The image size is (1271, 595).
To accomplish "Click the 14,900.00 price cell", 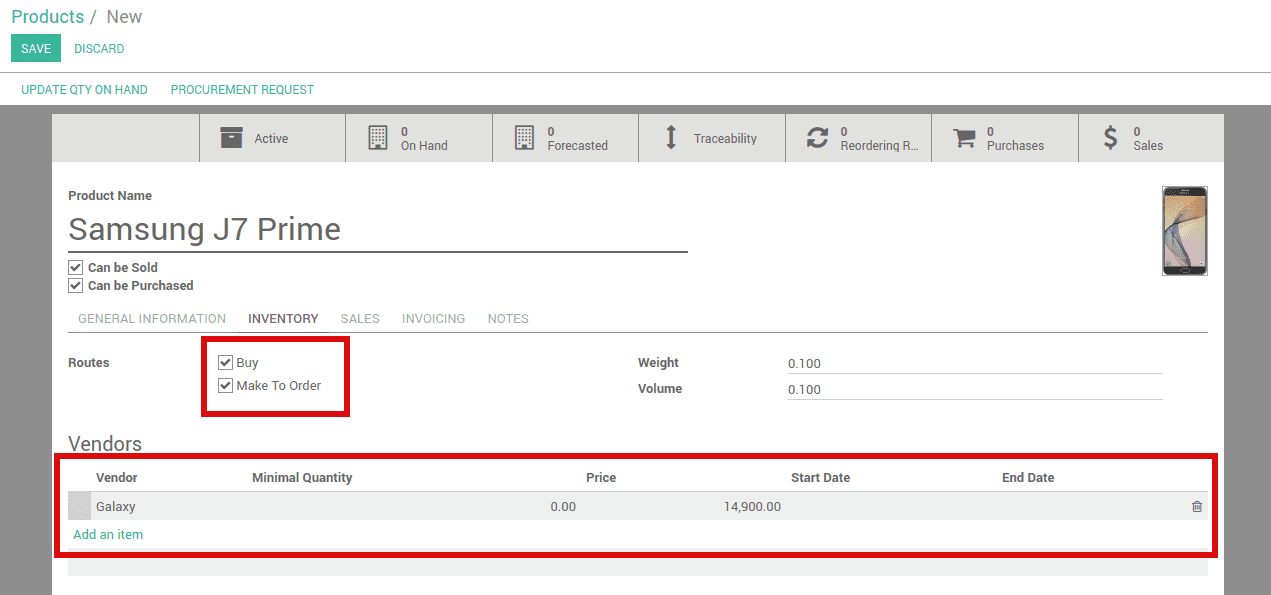I will point(752,507).
